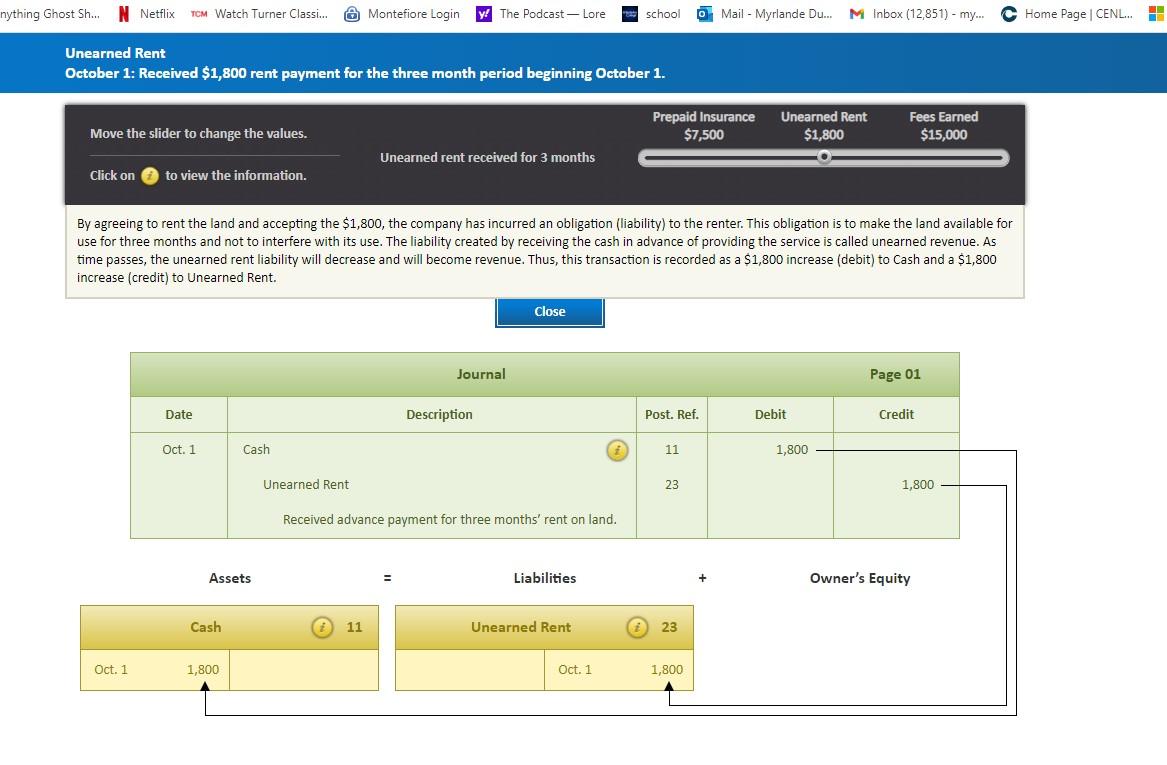Open the Mail - Myrlande bookmark
The width and height of the screenshot is (1167, 765).
click(764, 13)
